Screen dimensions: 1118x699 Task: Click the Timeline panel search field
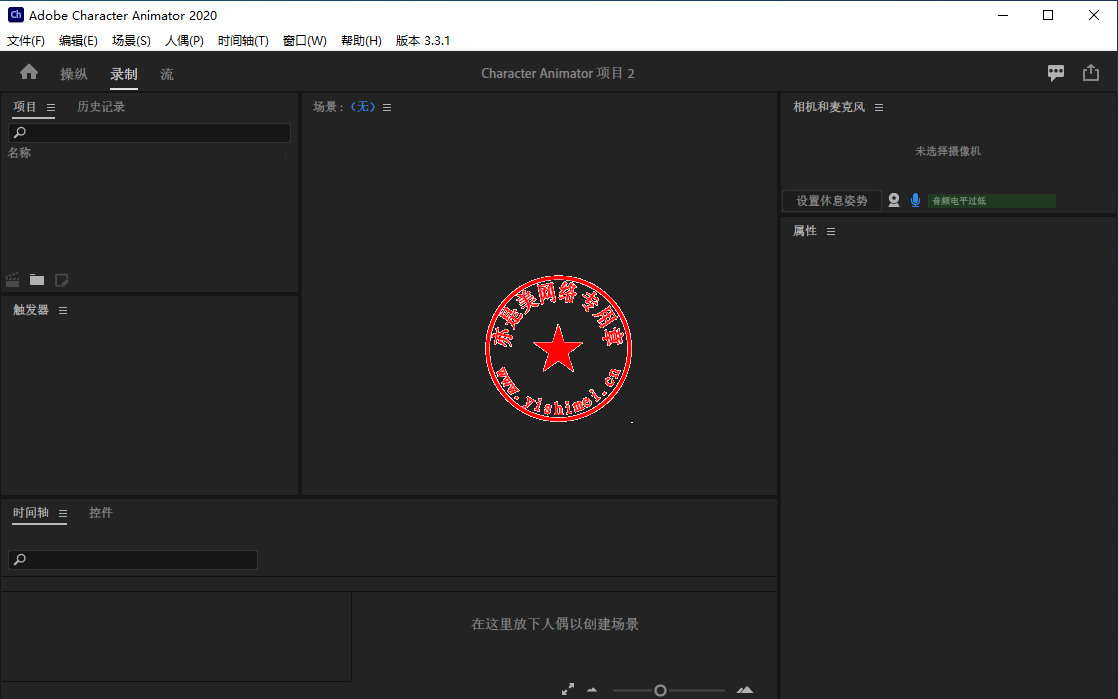pos(133,560)
